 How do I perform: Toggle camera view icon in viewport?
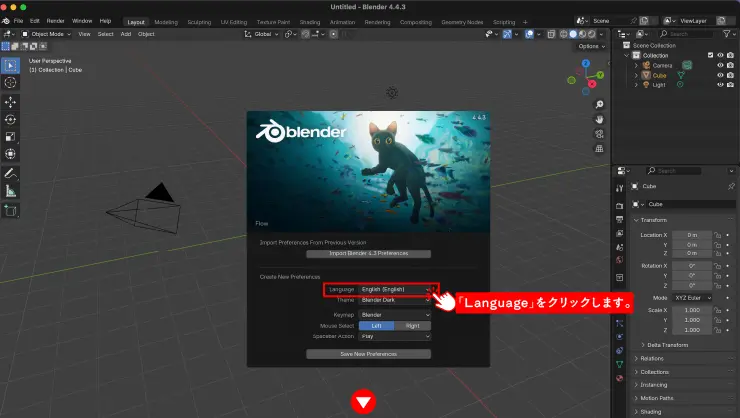tap(599, 134)
